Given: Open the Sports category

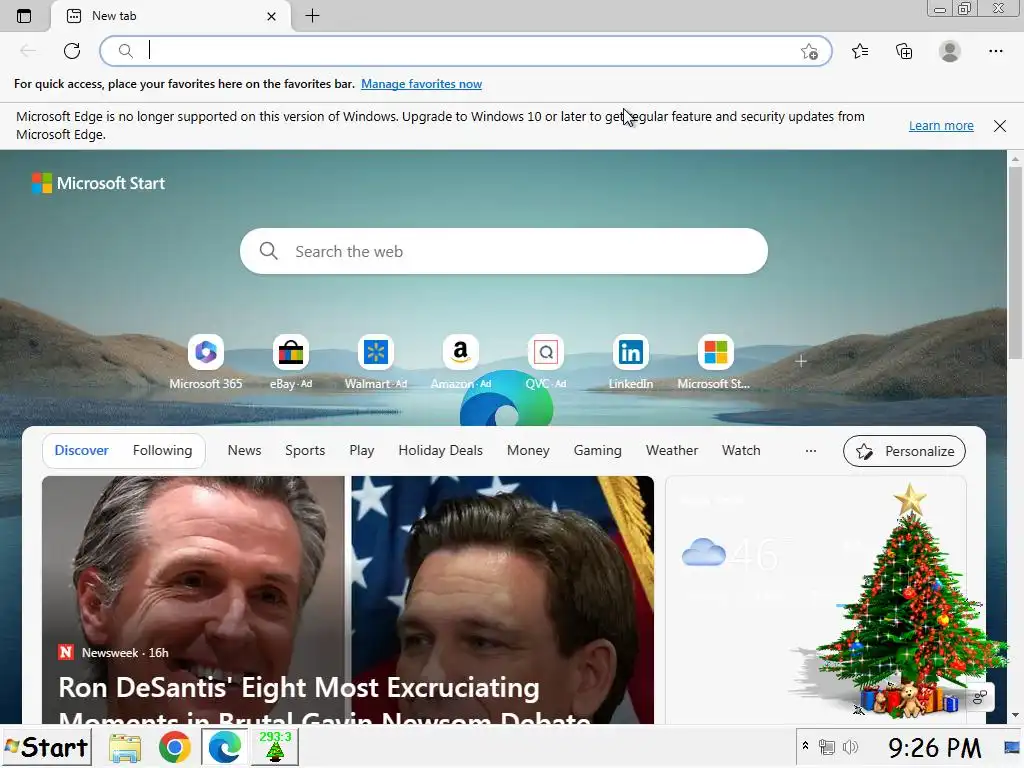Looking at the screenshot, I should (305, 451).
